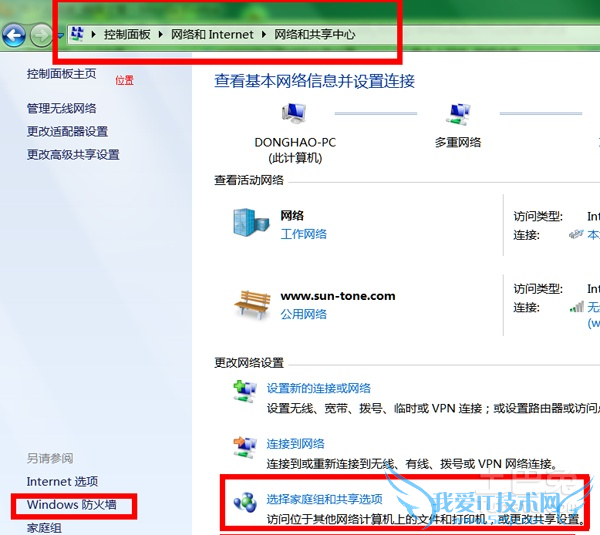Change network type via 工作网络 link
Image resolution: width=600 pixels, height=535 pixels.
(x=303, y=234)
